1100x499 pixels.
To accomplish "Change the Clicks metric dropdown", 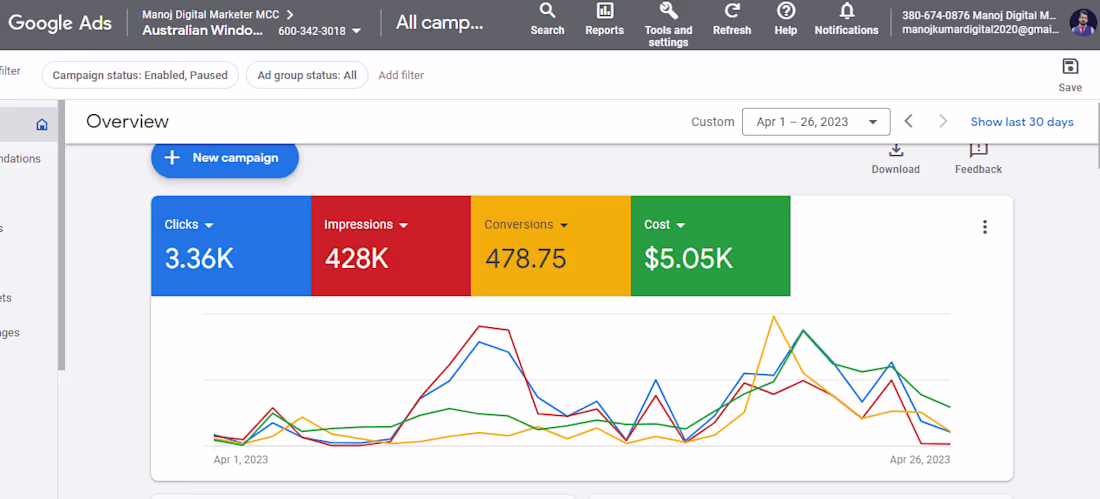I will click(x=189, y=225).
